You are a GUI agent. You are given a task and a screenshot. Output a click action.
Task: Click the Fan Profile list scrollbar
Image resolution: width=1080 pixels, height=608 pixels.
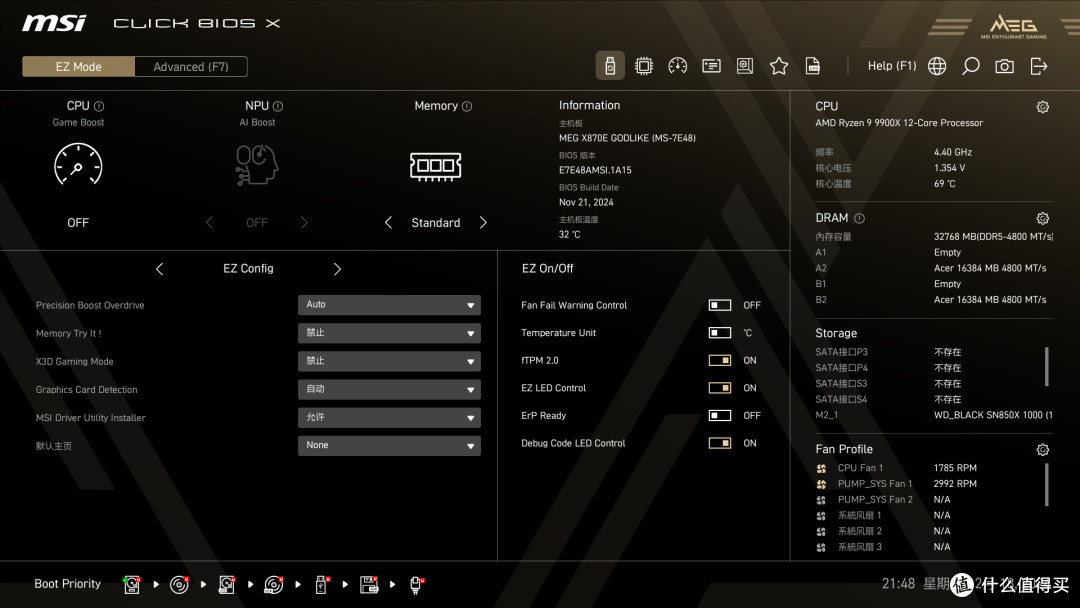tap(1046, 484)
